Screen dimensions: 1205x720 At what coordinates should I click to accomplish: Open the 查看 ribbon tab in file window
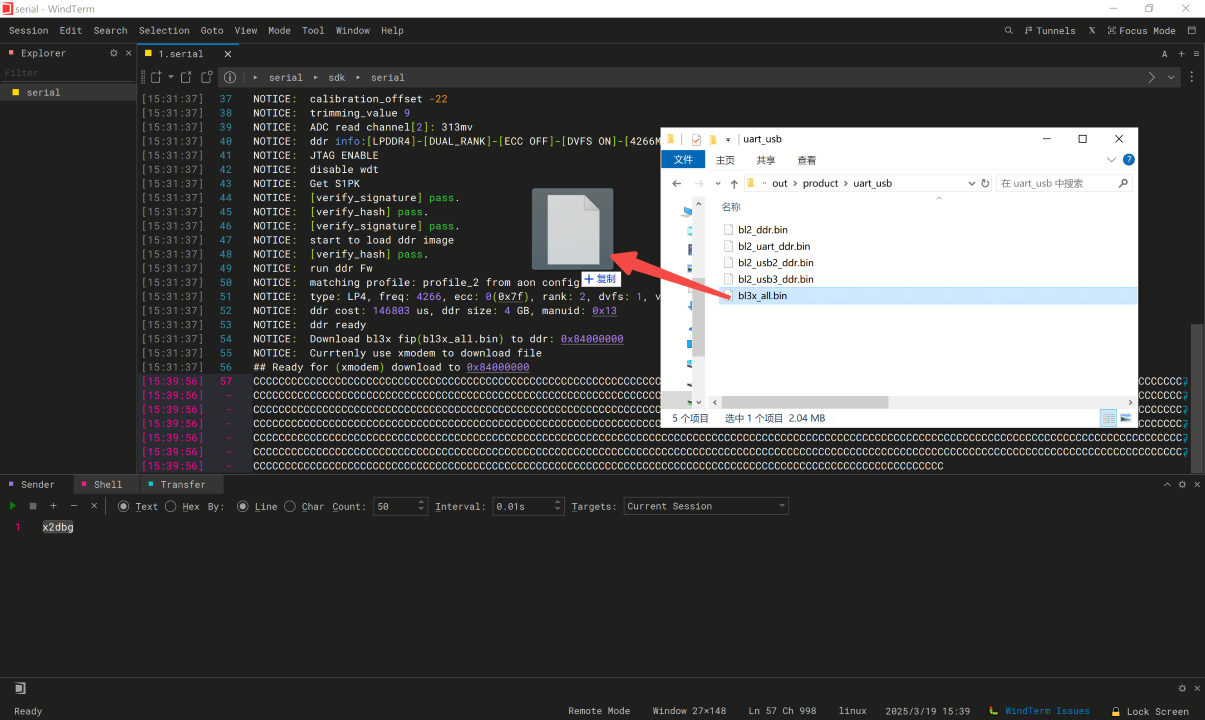click(x=806, y=160)
